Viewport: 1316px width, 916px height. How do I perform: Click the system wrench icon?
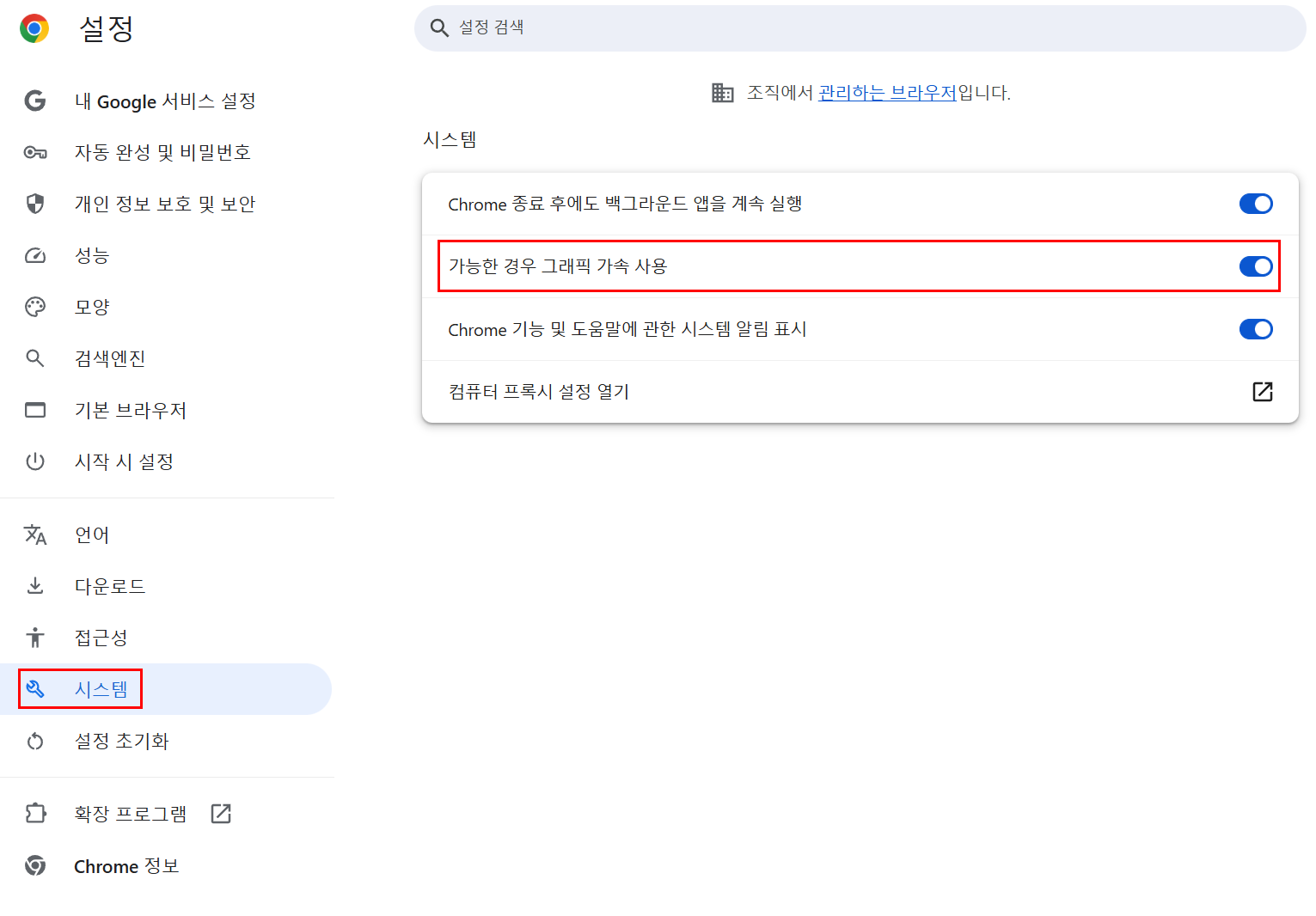[35, 688]
